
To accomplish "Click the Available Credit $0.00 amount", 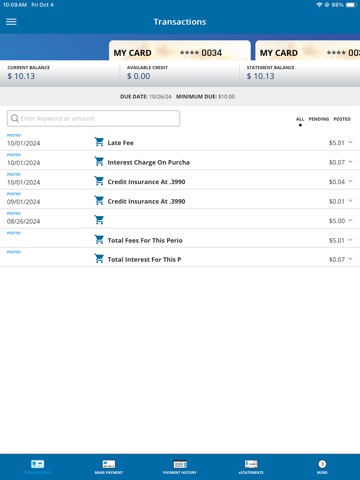I will pos(138,76).
